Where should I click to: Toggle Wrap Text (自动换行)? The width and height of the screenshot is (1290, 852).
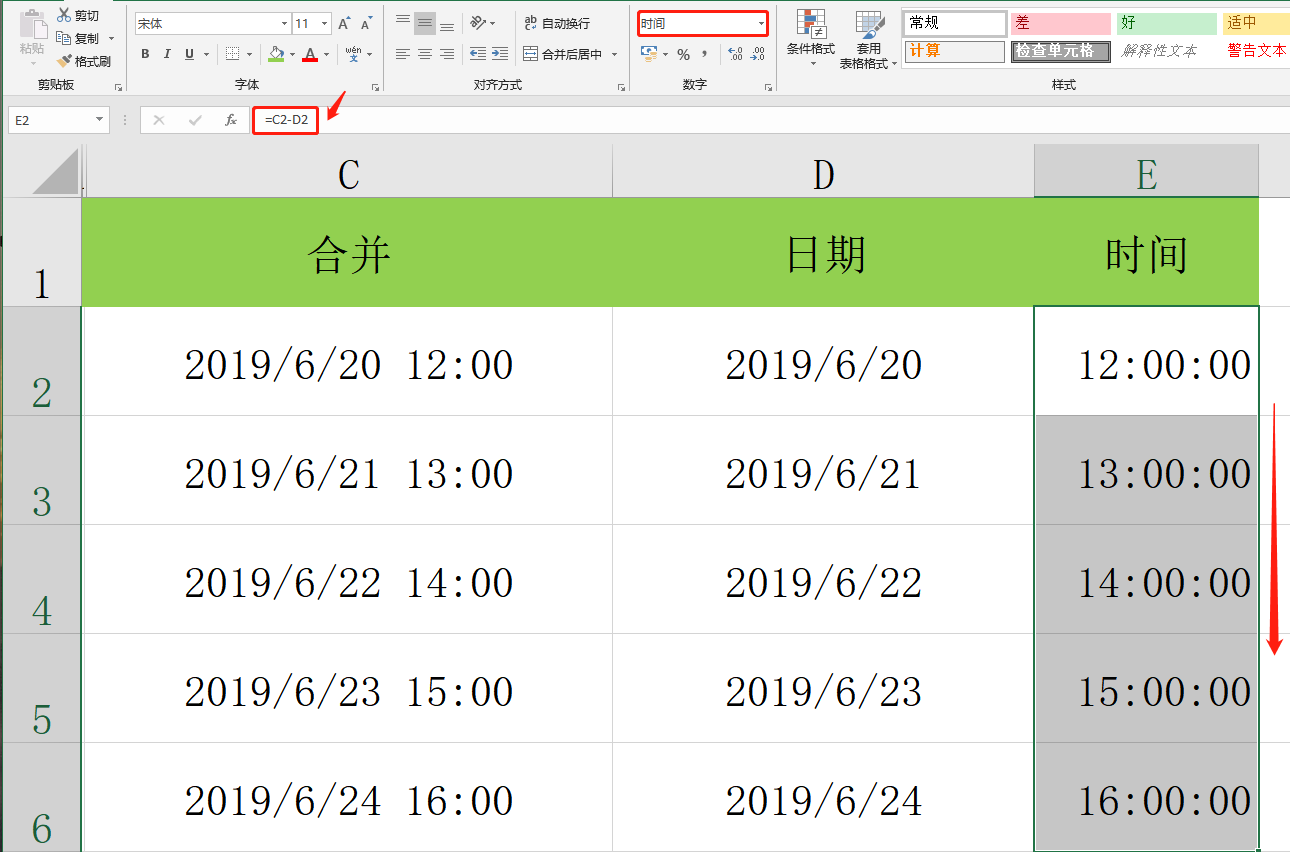pos(558,23)
